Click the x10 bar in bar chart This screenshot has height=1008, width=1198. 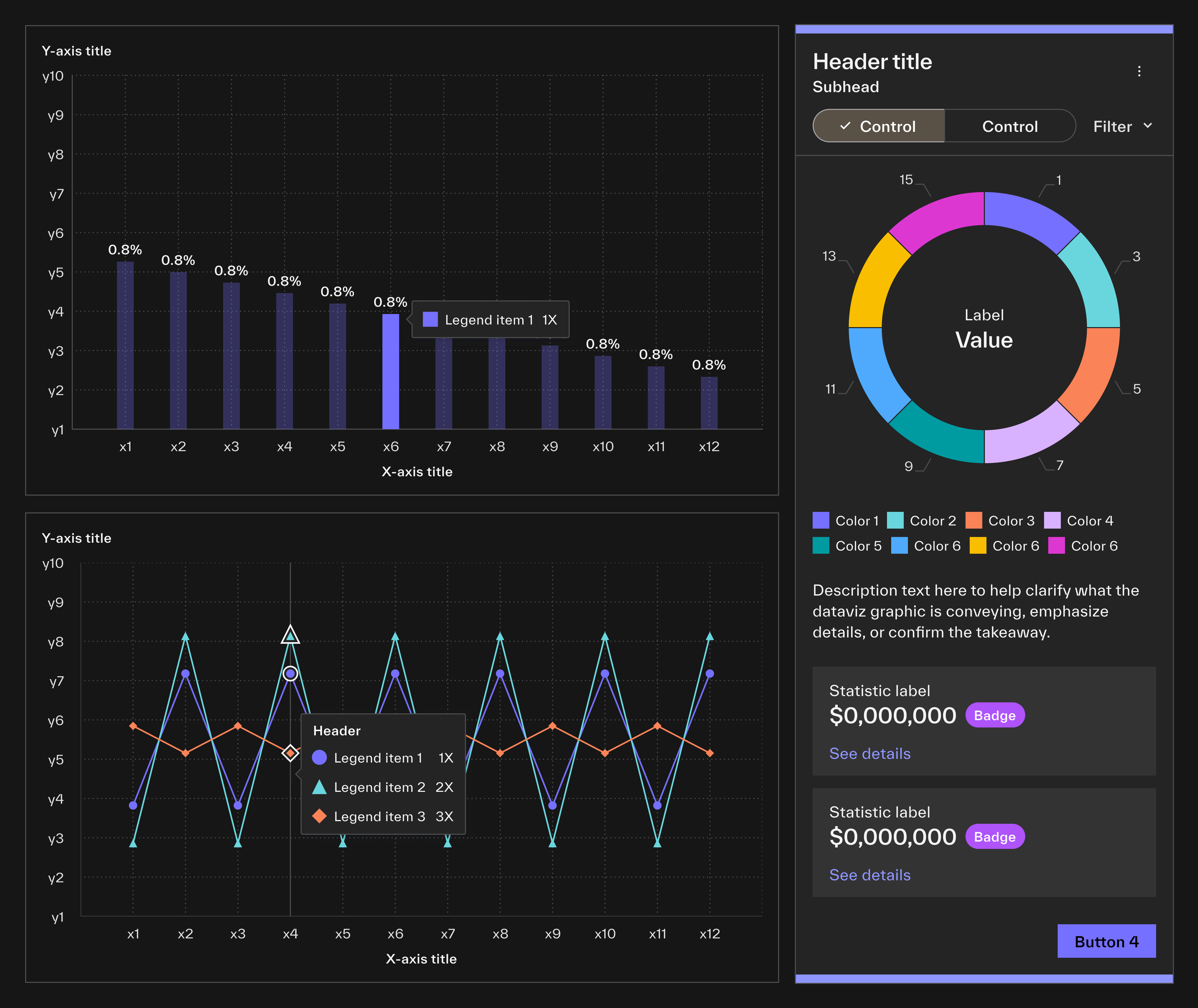[x=603, y=393]
